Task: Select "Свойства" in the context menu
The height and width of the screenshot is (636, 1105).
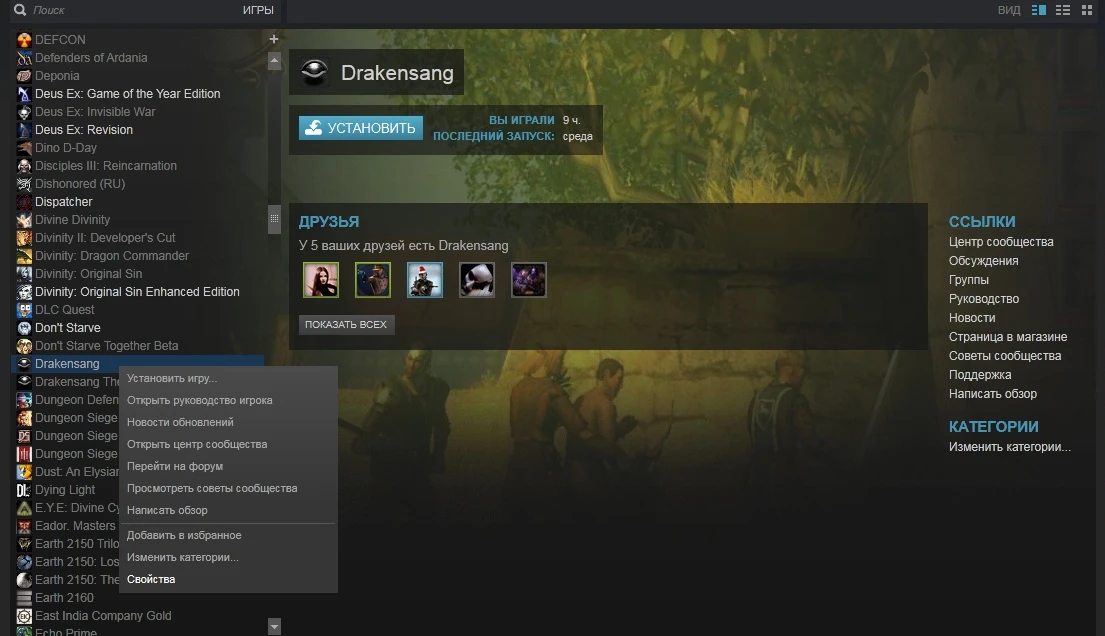Action: coord(151,579)
